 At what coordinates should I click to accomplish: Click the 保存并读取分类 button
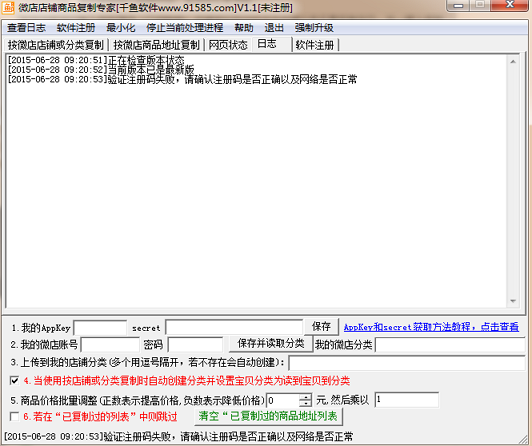pos(271,344)
